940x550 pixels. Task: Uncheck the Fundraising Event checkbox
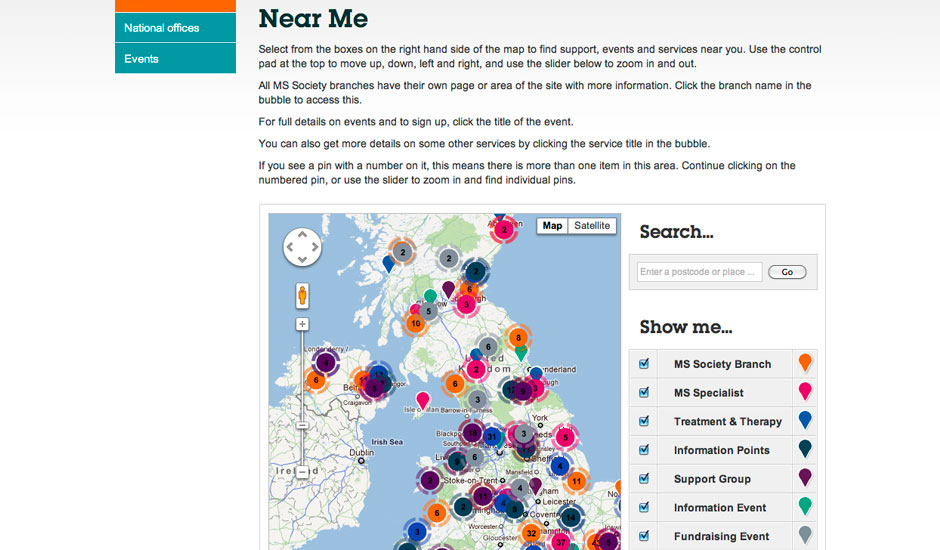pos(644,536)
